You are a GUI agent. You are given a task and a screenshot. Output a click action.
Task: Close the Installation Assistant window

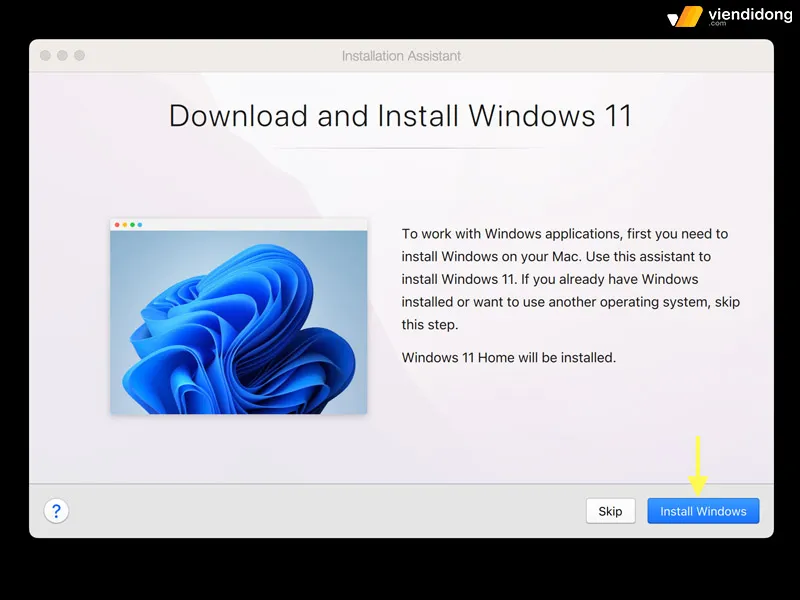pyautogui.click(x=45, y=56)
